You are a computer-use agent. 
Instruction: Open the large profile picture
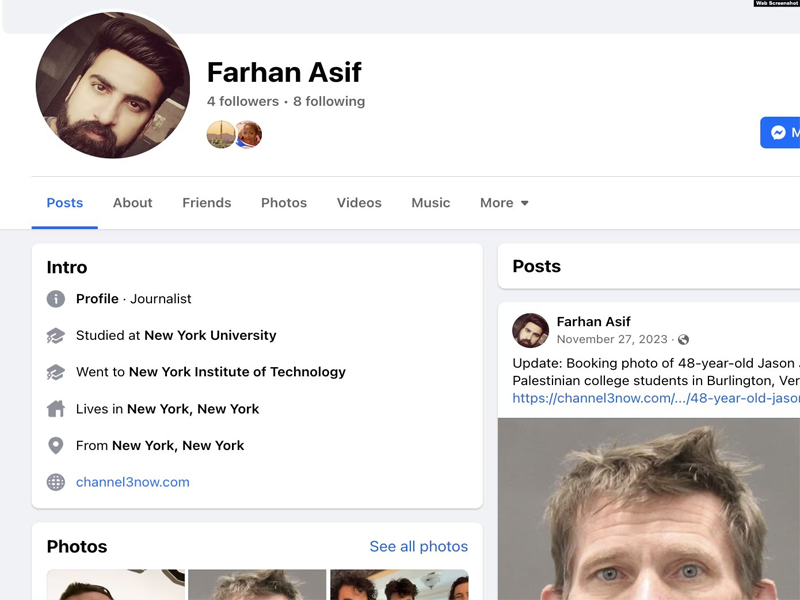(x=112, y=86)
